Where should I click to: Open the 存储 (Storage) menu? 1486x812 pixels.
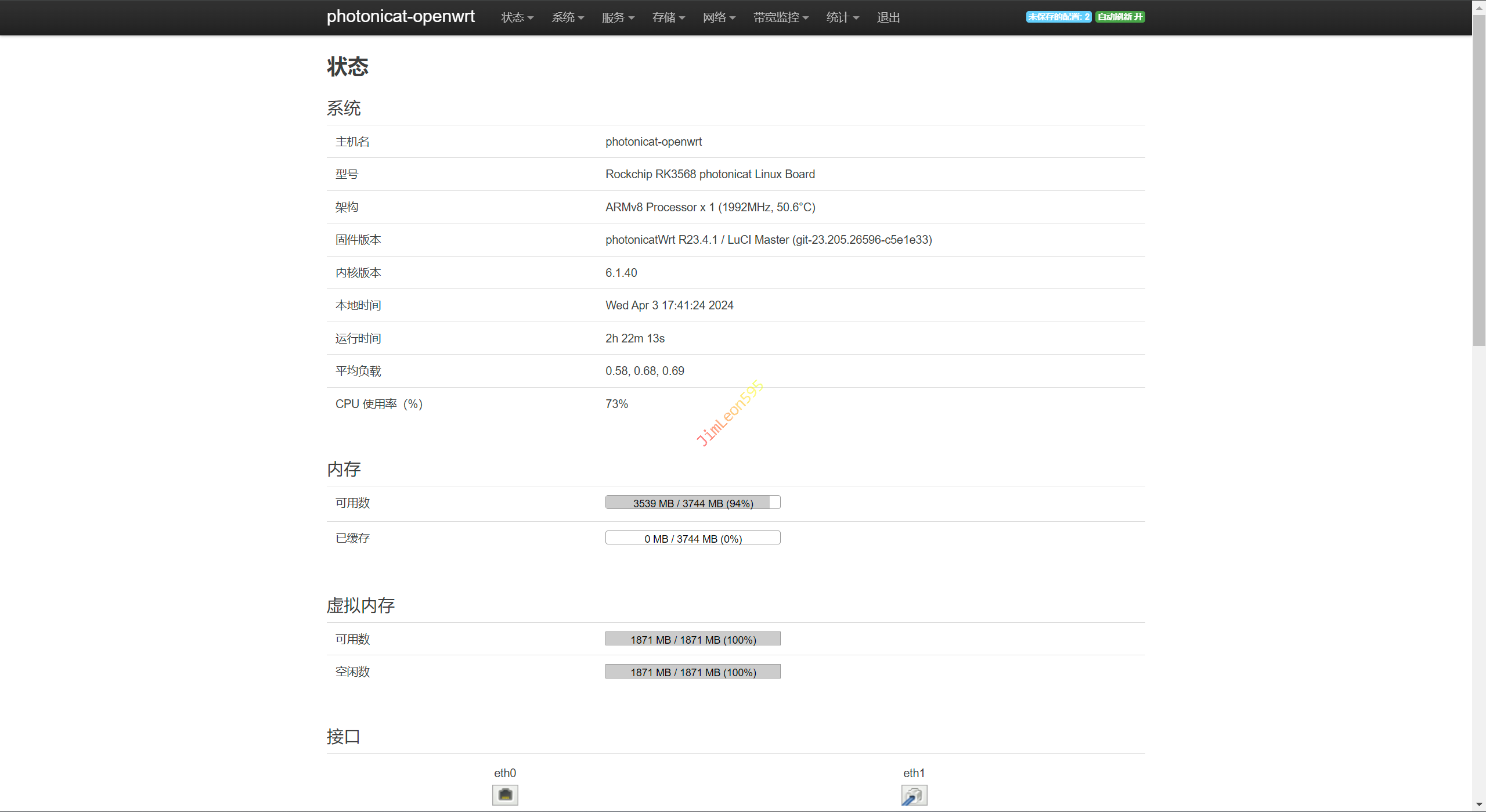point(668,17)
